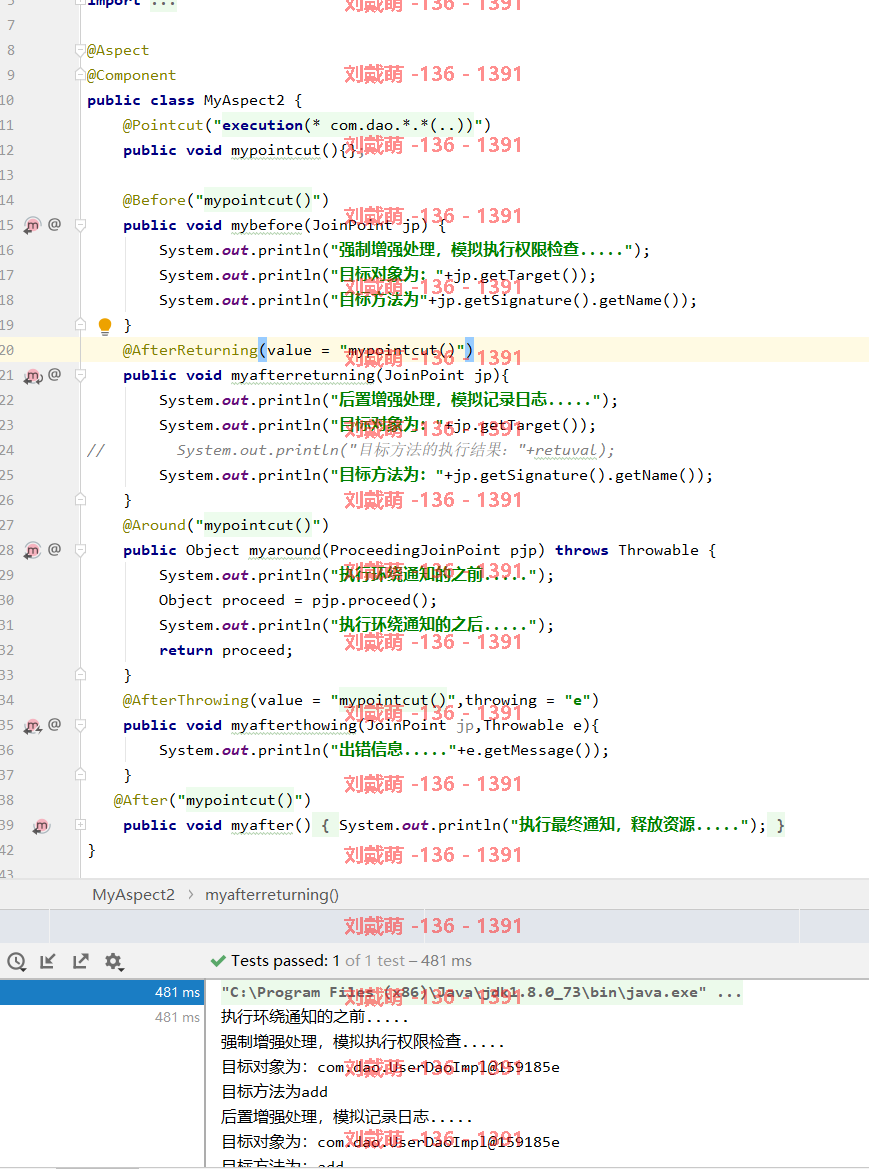The height and width of the screenshot is (1169, 869).
Task: Click 'pjp.proceed()' call on line 30
Action: (374, 600)
